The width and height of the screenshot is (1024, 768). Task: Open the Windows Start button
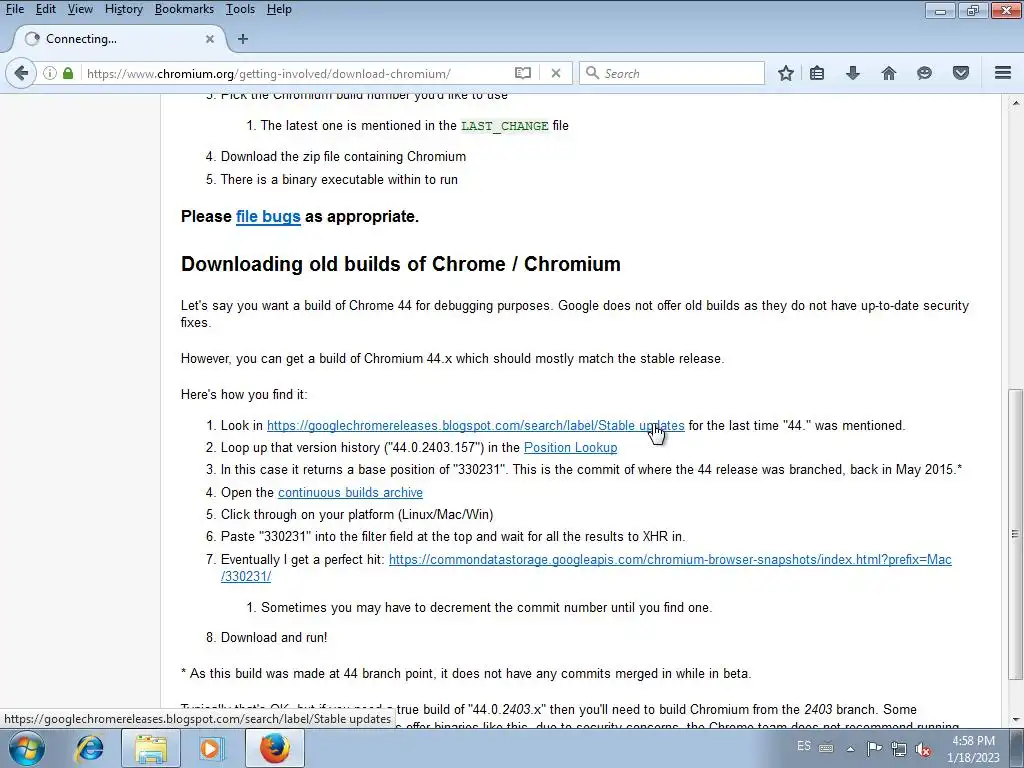click(26, 748)
